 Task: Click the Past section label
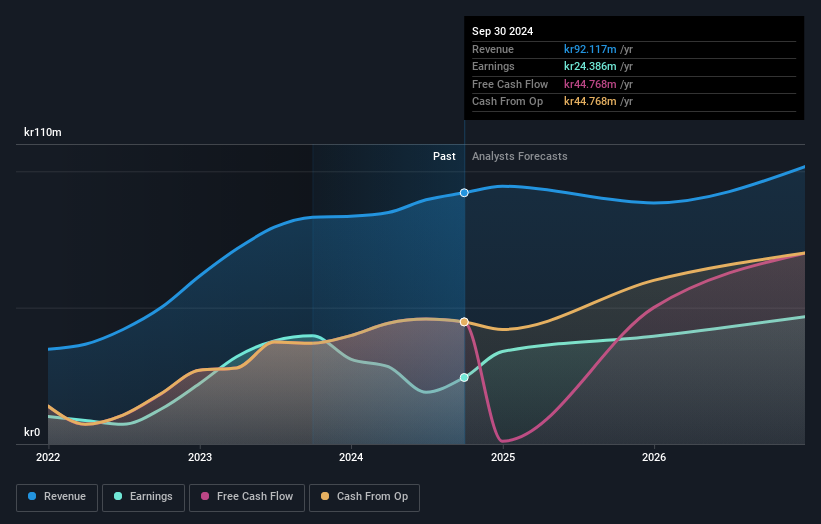tap(444, 156)
